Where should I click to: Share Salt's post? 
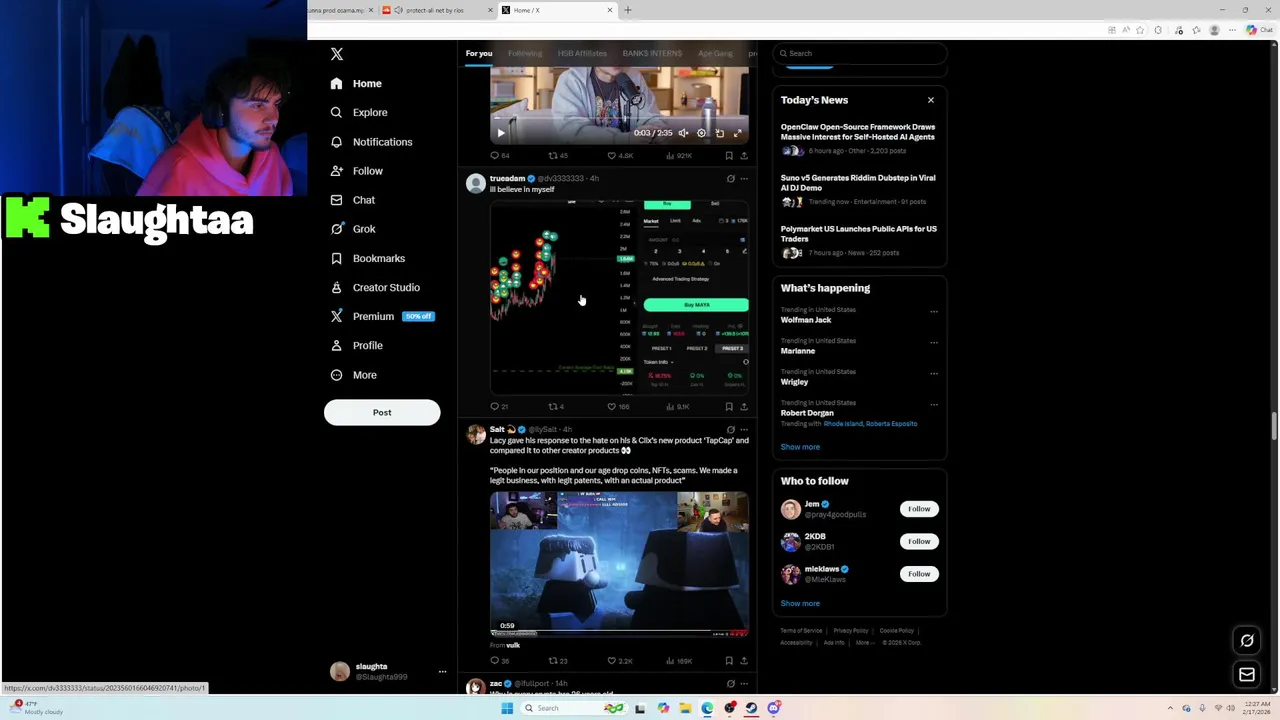[x=743, y=661]
